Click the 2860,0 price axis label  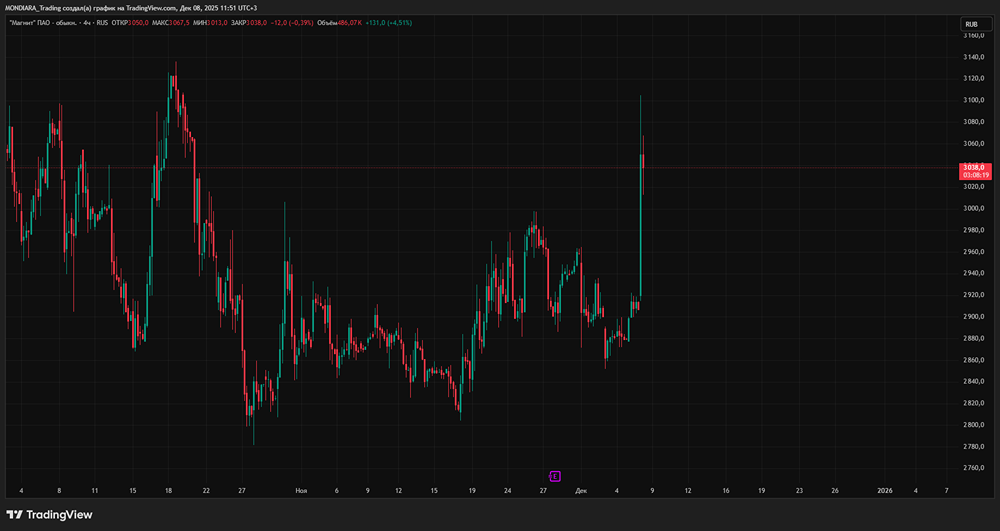tap(975, 360)
